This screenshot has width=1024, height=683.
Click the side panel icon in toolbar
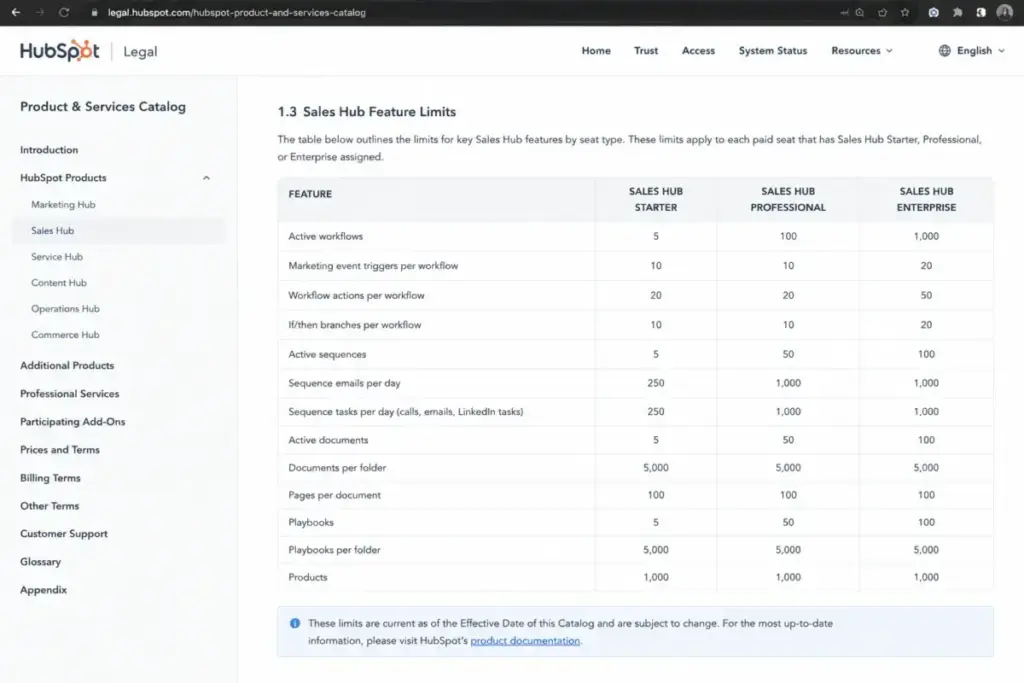(x=981, y=12)
